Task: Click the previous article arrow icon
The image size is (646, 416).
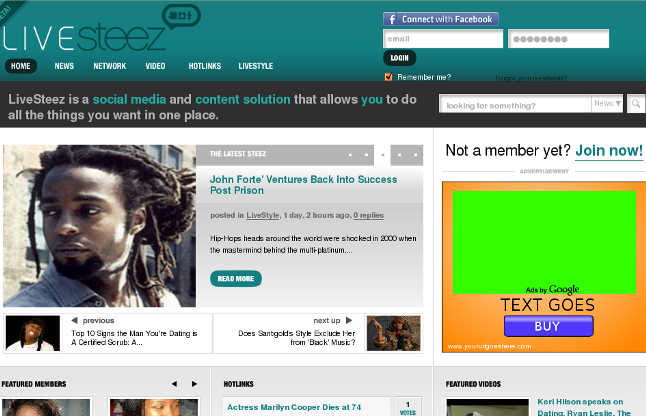Action: click(75, 320)
